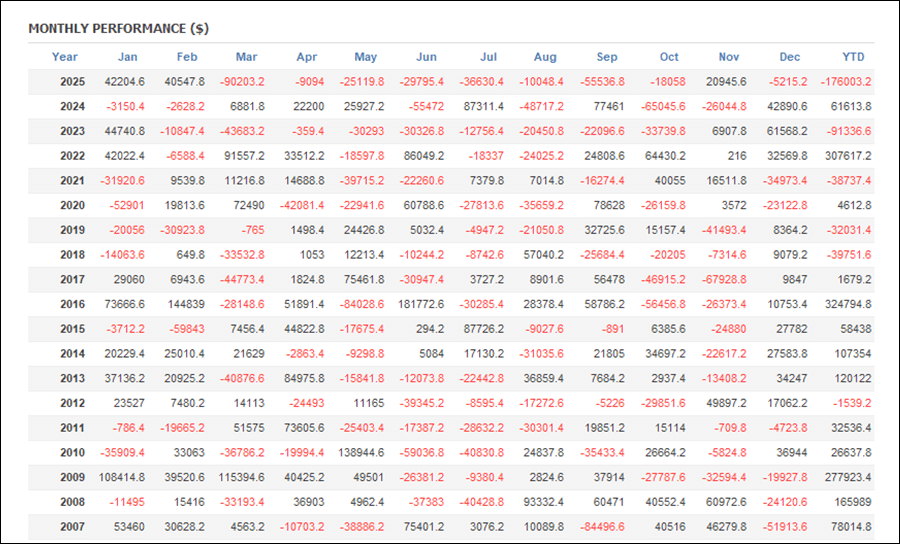Click the Jun column header

[426, 57]
